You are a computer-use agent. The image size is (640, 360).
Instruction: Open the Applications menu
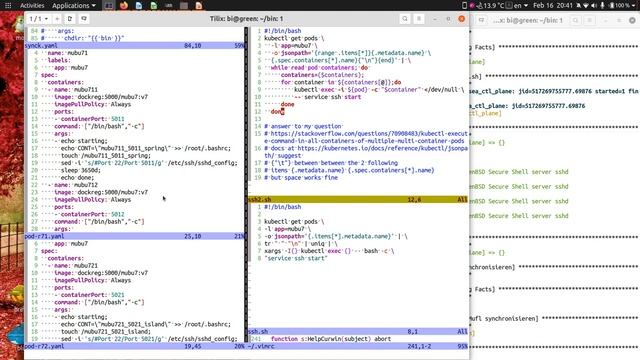click(73, 5)
